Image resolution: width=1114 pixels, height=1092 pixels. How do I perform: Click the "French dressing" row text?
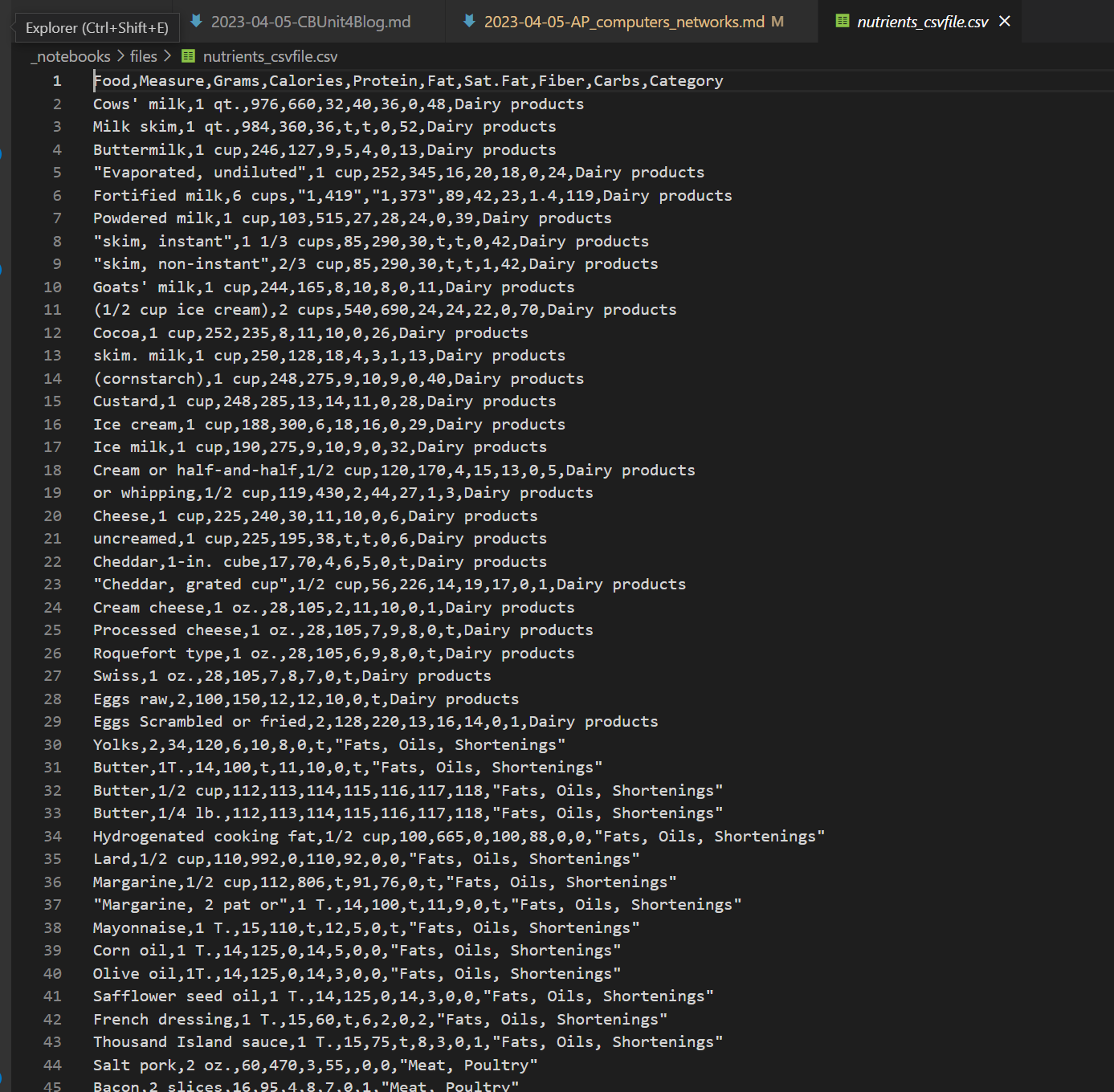point(381,1020)
